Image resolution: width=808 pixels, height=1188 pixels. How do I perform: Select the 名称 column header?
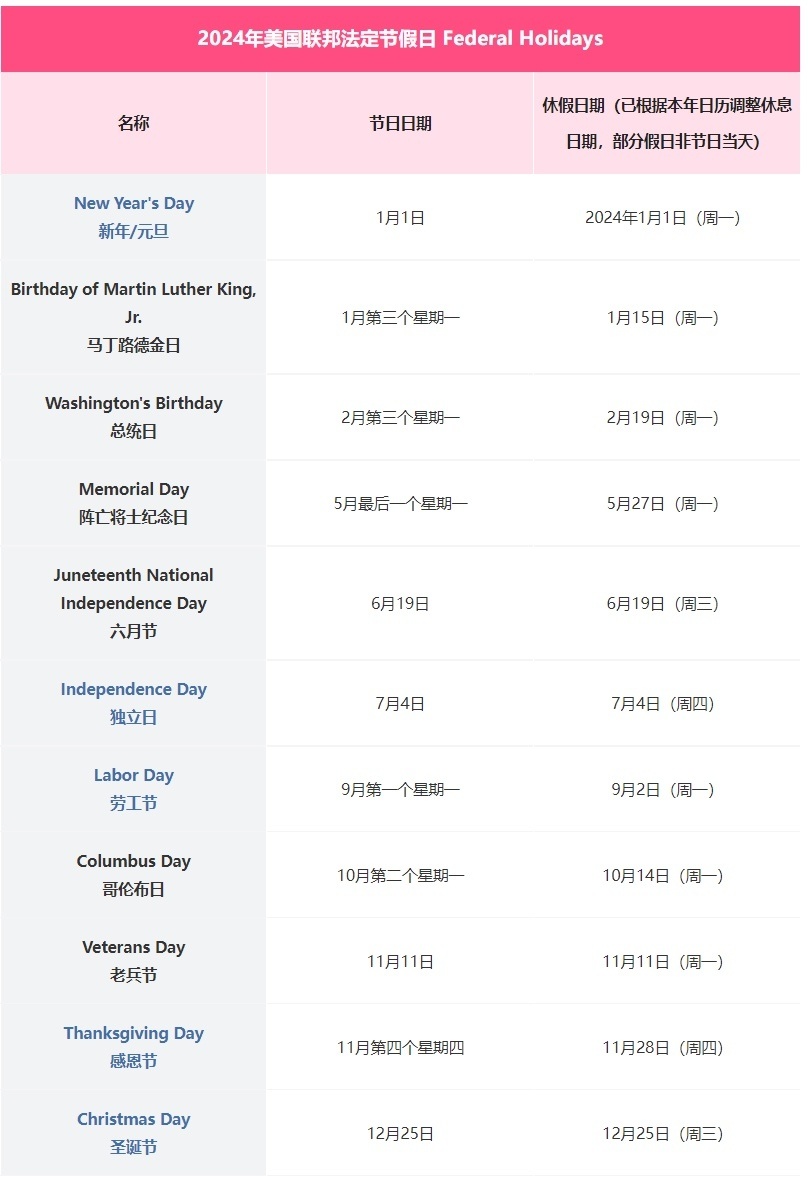(x=134, y=124)
